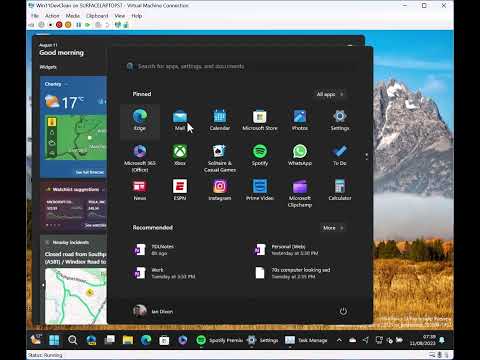This screenshot has height=360, width=480.
Task: Show hidden system tray icons chevron
Action: 339,340
